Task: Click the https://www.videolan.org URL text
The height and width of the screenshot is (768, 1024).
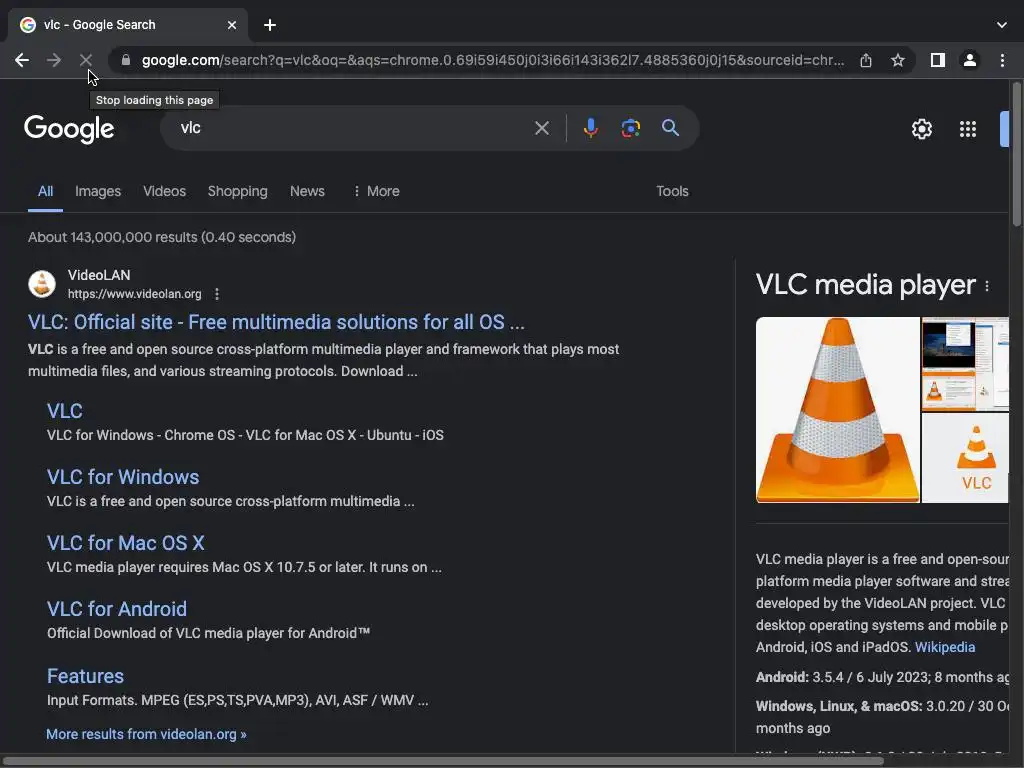Action: (135, 294)
